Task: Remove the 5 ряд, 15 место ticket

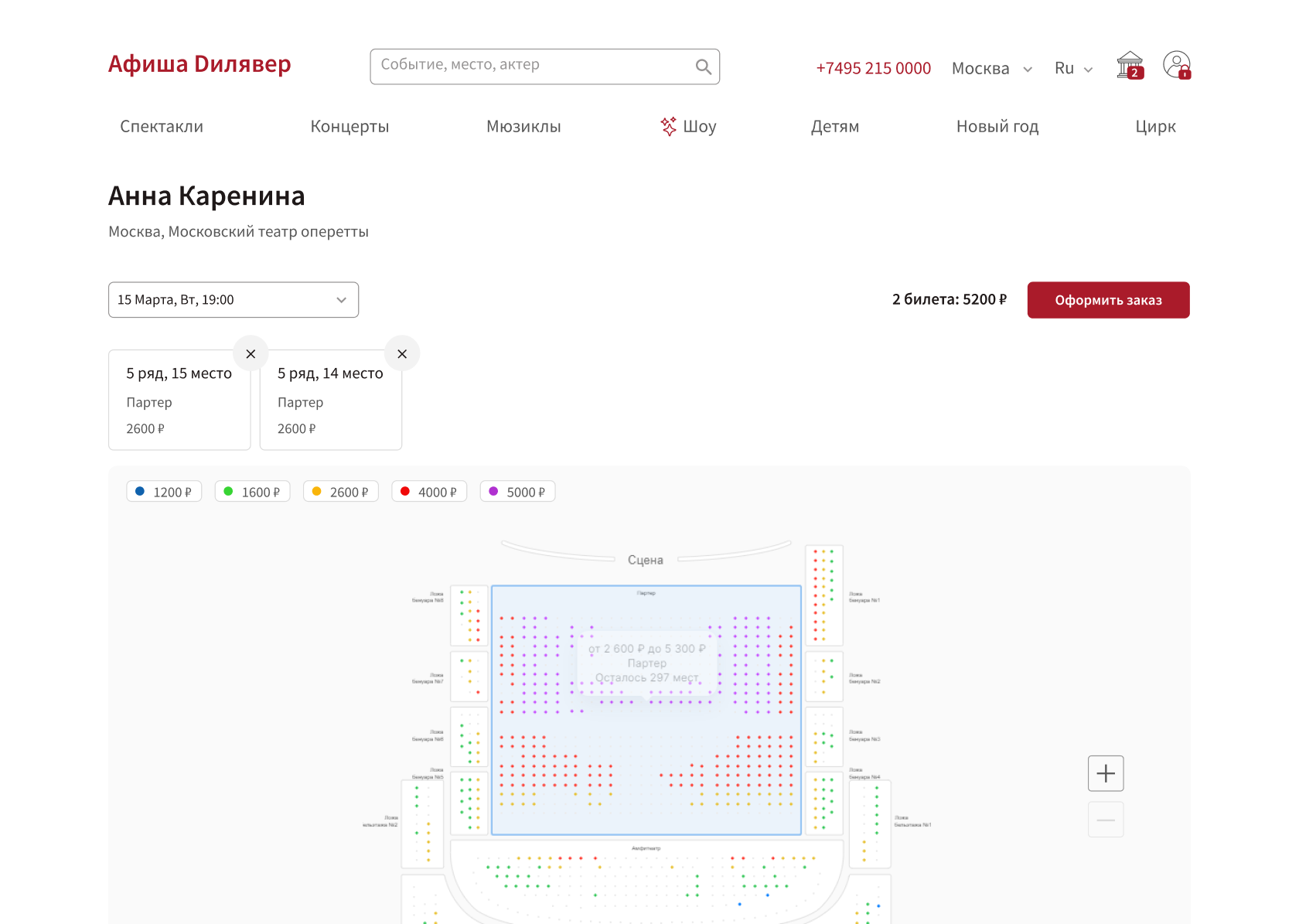Action: click(251, 354)
